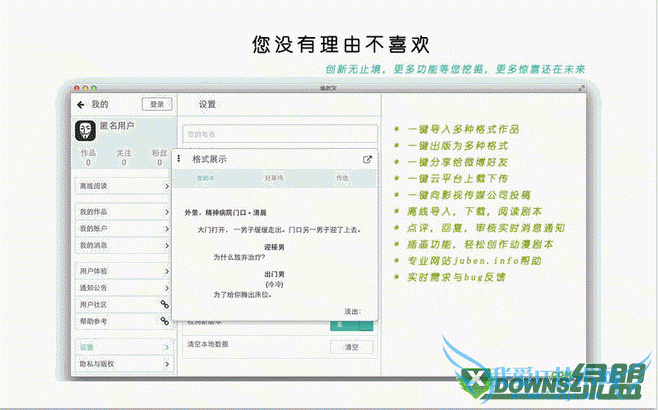The image size is (658, 410).
Task: Open the 粉丝 followers count
Action: (x=159, y=157)
